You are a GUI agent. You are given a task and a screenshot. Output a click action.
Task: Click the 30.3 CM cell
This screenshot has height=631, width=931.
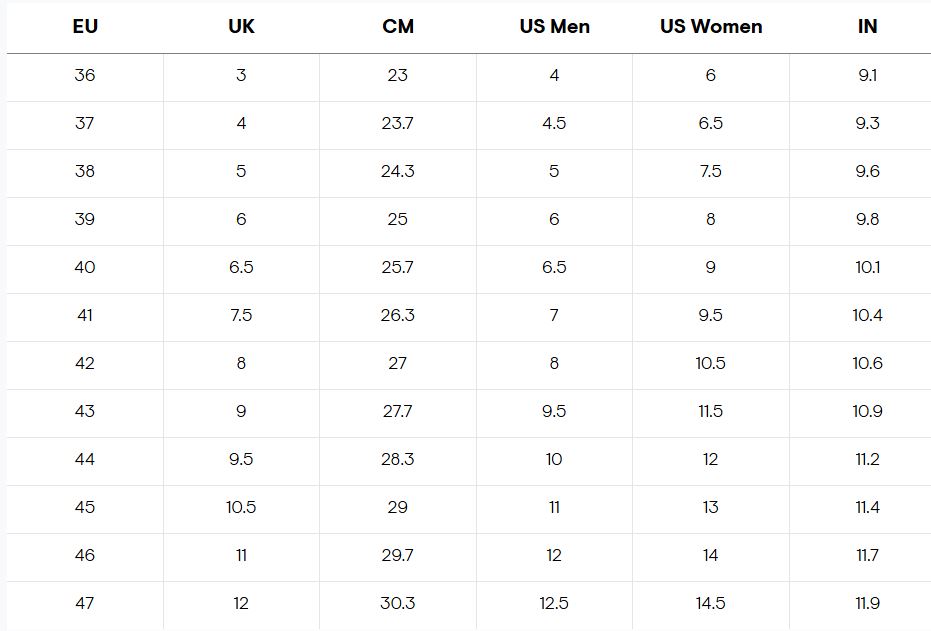click(x=398, y=603)
